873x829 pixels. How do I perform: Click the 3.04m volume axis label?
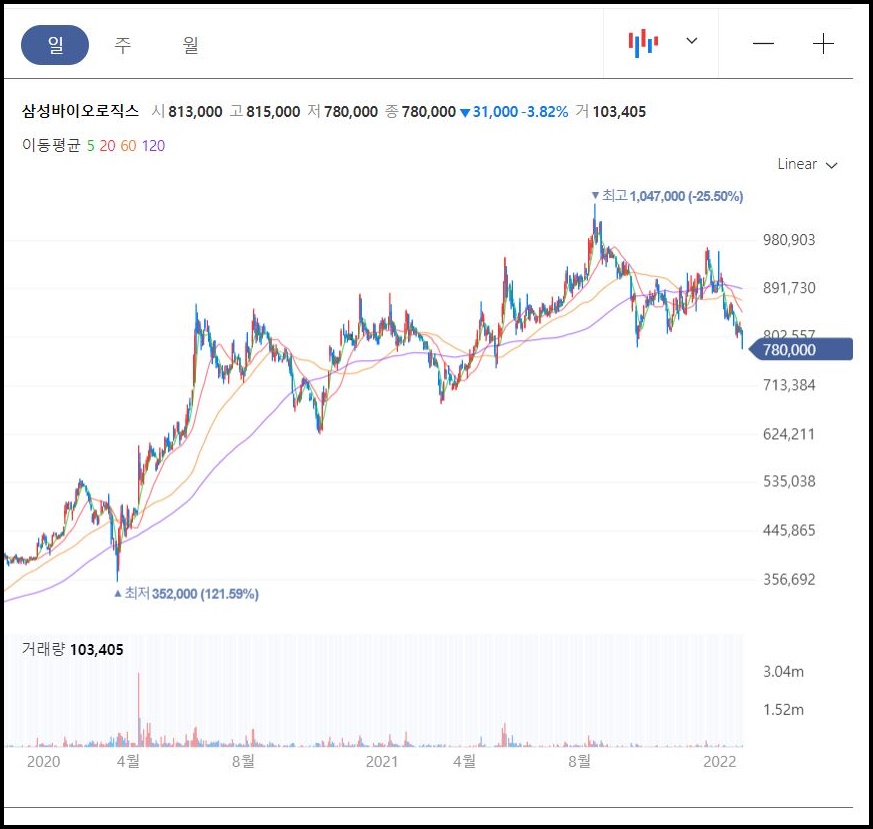click(x=783, y=671)
